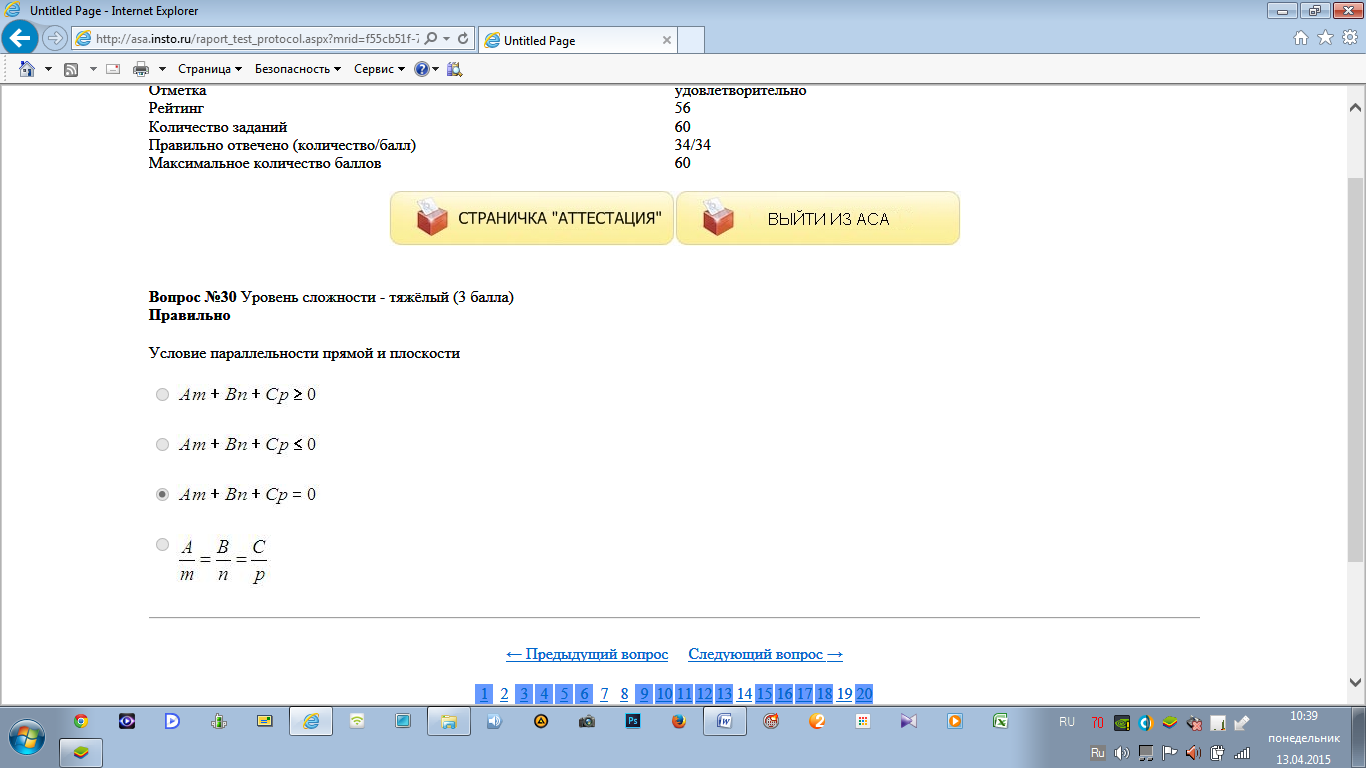The height and width of the screenshot is (768, 1366).
Task: Click the address bar URL field
Action: pos(256,39)
